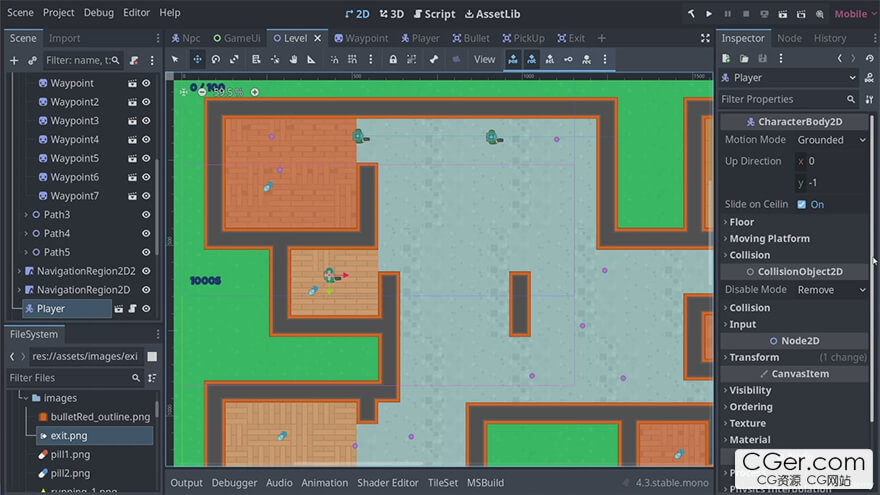Image resolution: width=880 pixels, height=495 pixels.
Task: Zoom in the canvas with plus button
Action: click(255, 92)
